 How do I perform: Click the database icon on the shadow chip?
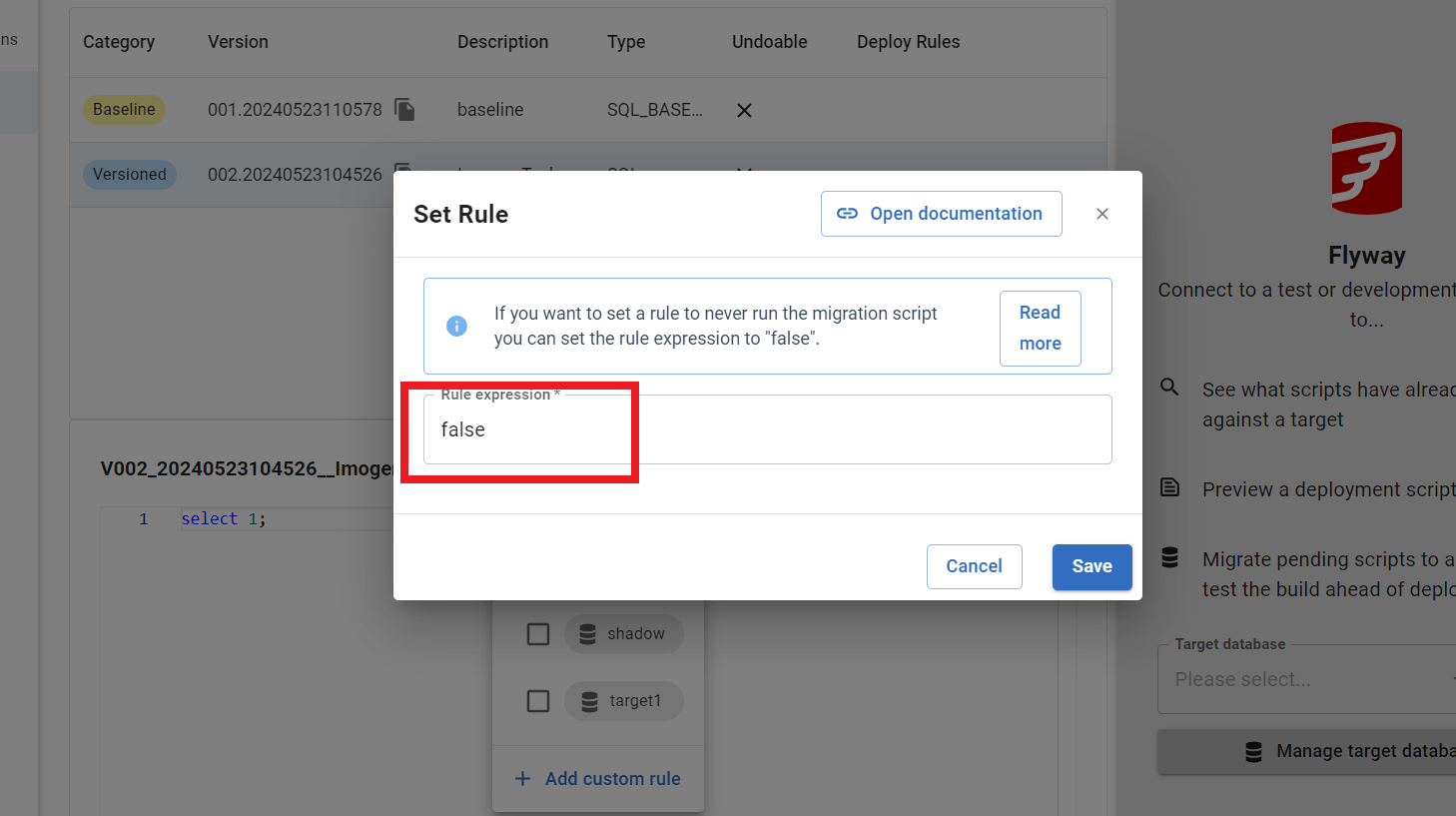coord(587,634)
